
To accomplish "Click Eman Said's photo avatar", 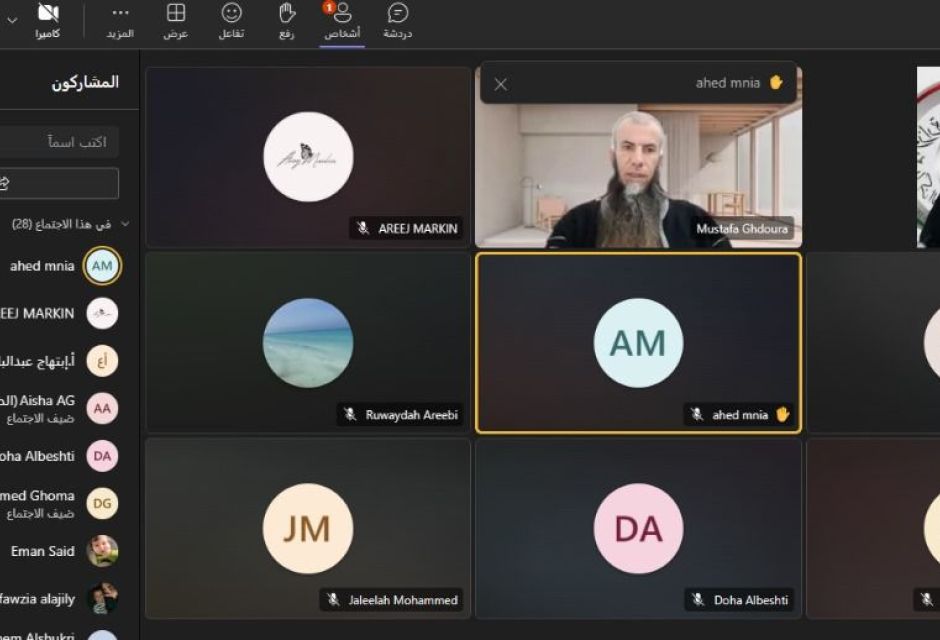I will (102, 551).
